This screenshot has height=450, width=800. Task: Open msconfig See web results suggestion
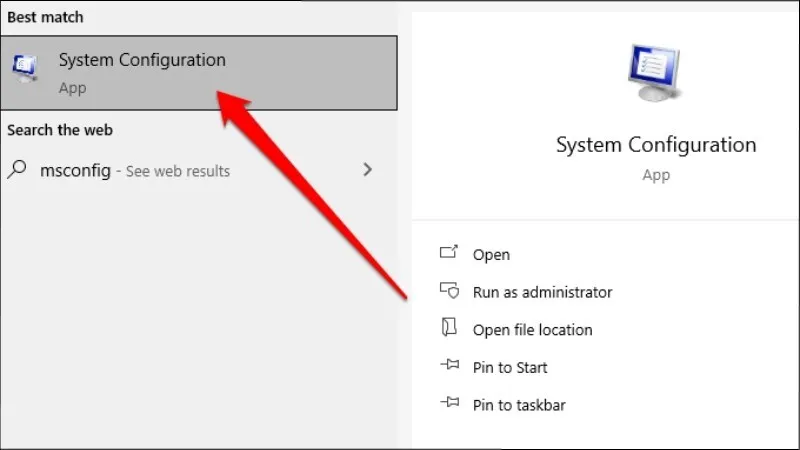(135, 171)
